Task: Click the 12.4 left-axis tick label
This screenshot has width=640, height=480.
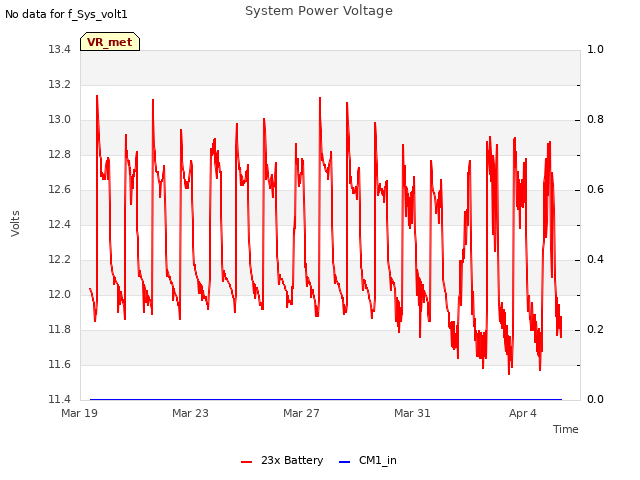Action: 60,224
